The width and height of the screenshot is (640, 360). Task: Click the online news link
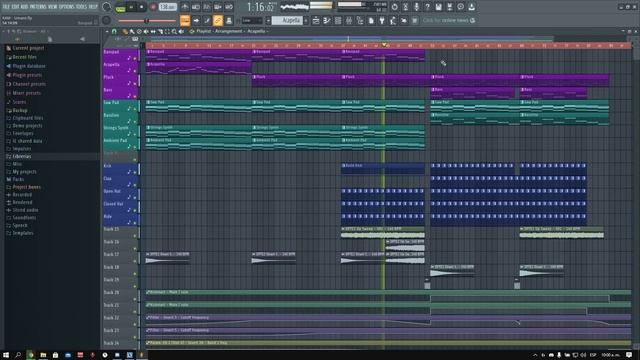(x=449, y=20)
